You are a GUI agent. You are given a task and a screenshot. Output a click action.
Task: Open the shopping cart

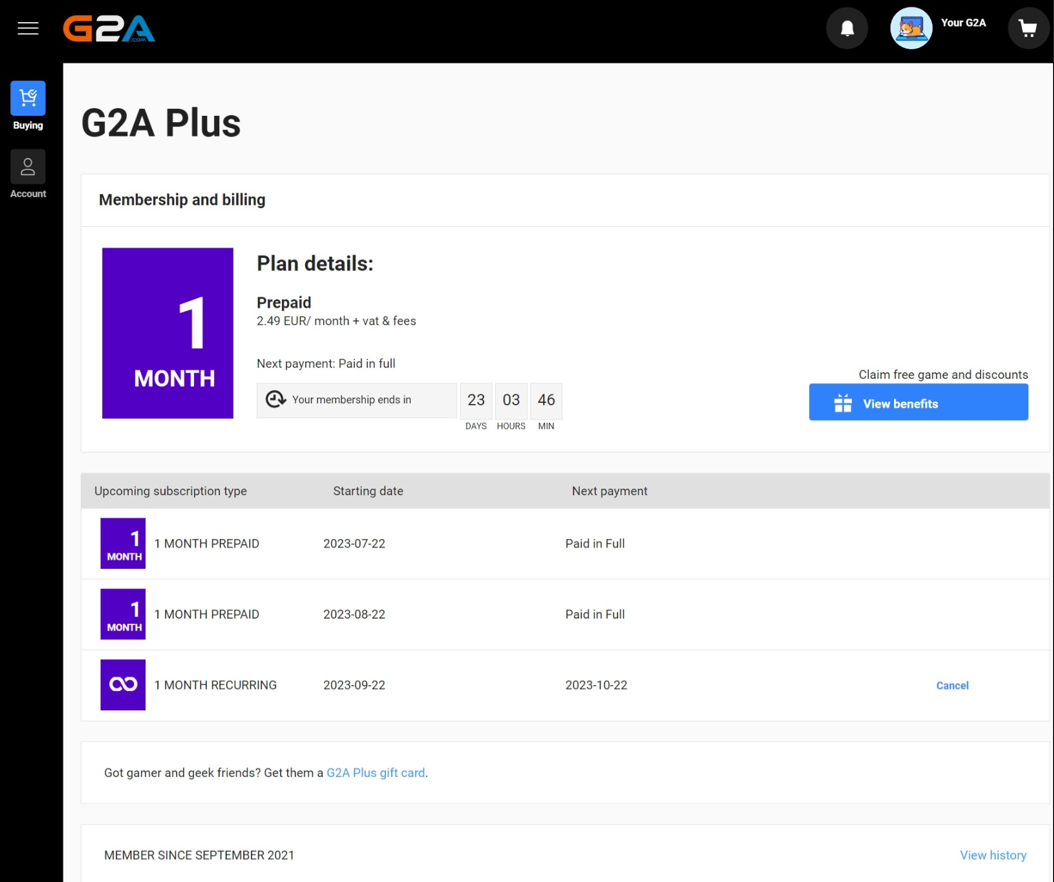[1028, 27]
